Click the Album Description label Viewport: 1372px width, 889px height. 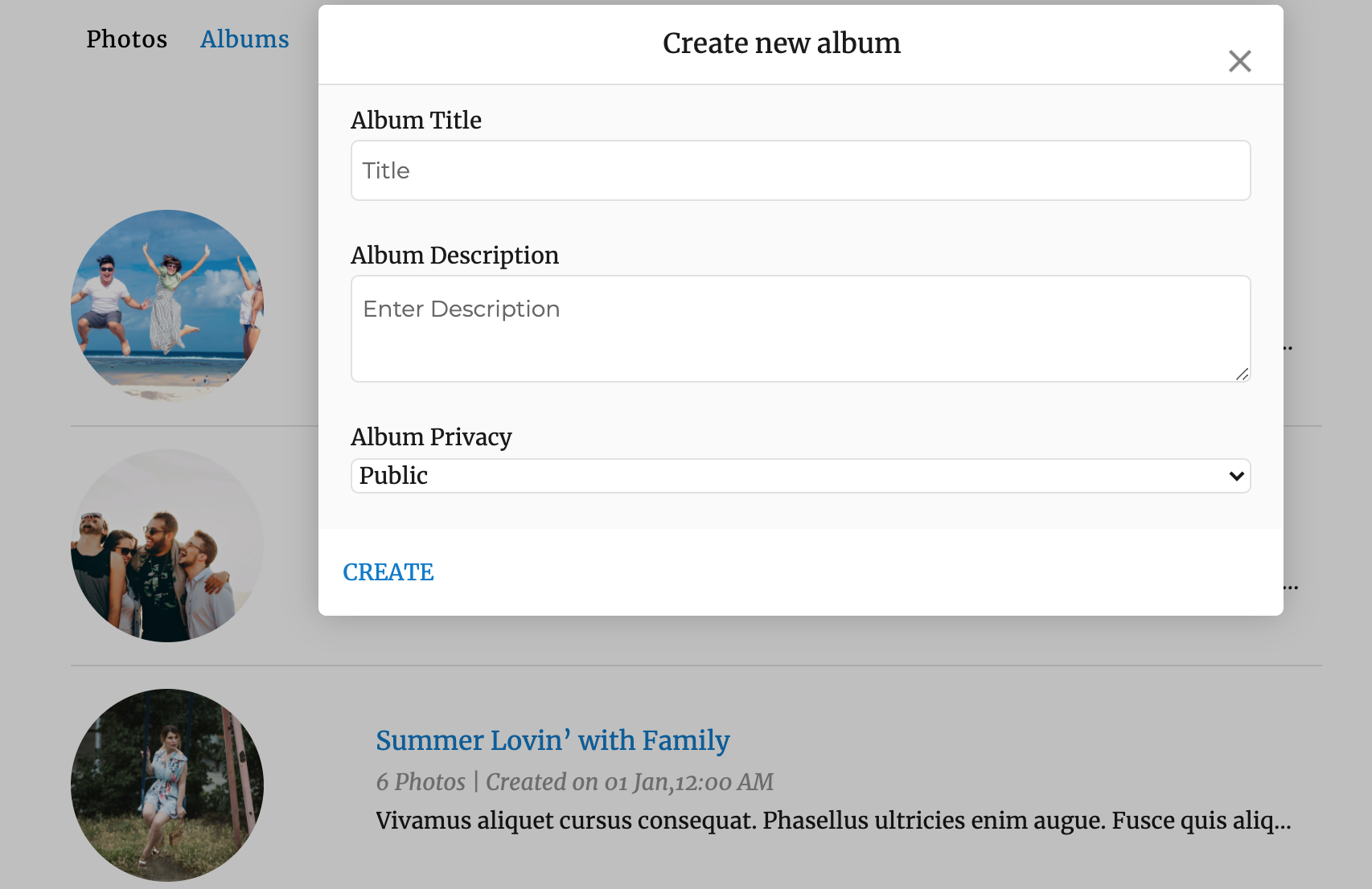(454, 255)
